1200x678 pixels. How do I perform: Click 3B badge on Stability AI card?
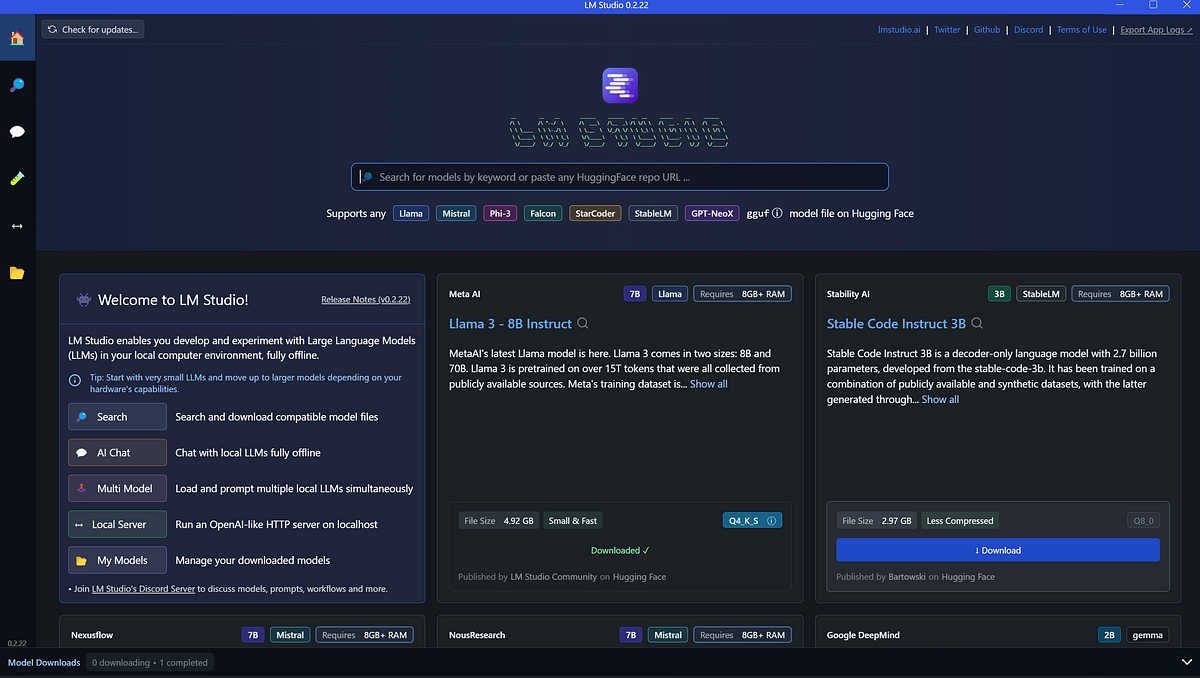click(x=999, y=294)
